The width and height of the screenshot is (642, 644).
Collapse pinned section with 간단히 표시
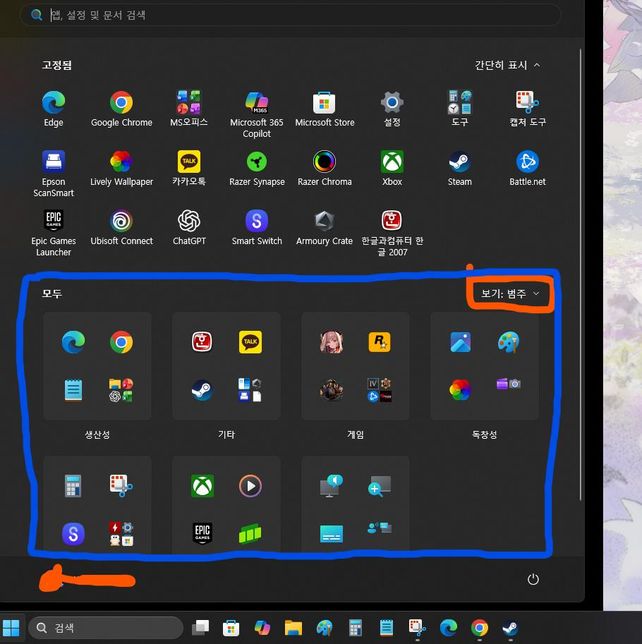508,65
